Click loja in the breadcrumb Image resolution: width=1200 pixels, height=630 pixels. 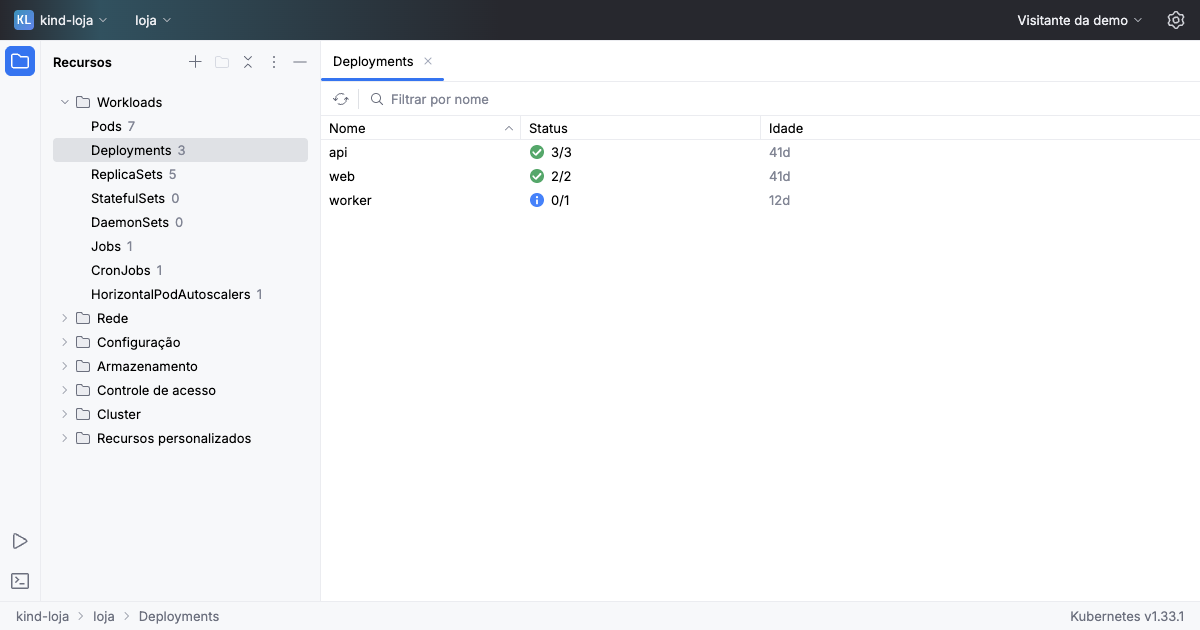[104, 616]
